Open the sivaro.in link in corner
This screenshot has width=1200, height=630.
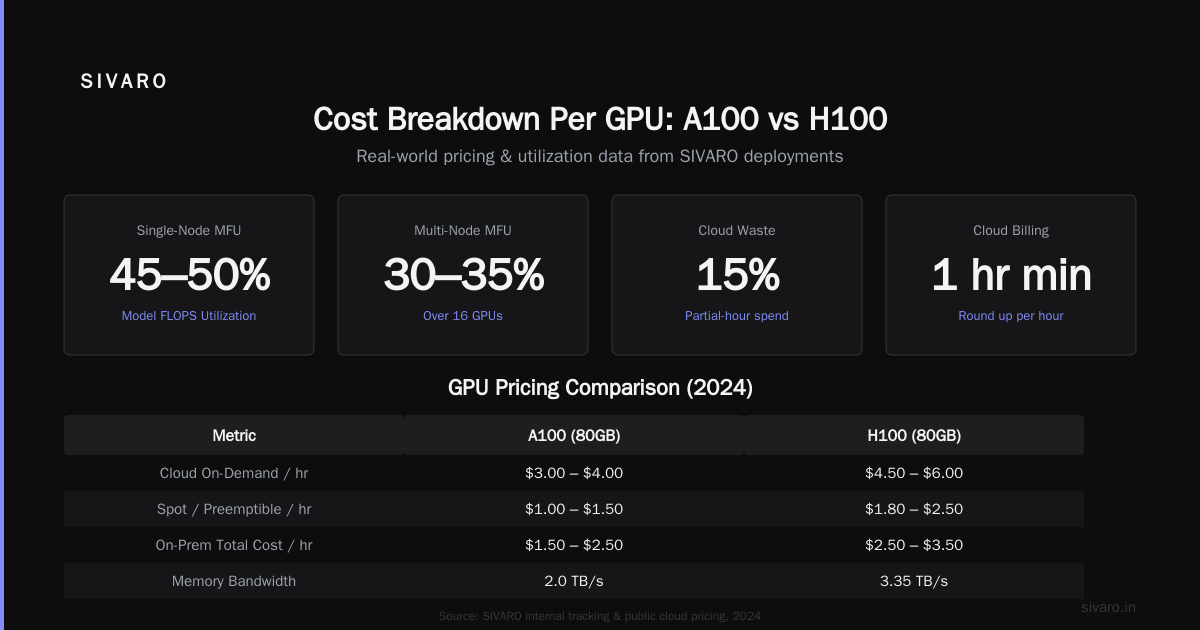coord(1109,607)
